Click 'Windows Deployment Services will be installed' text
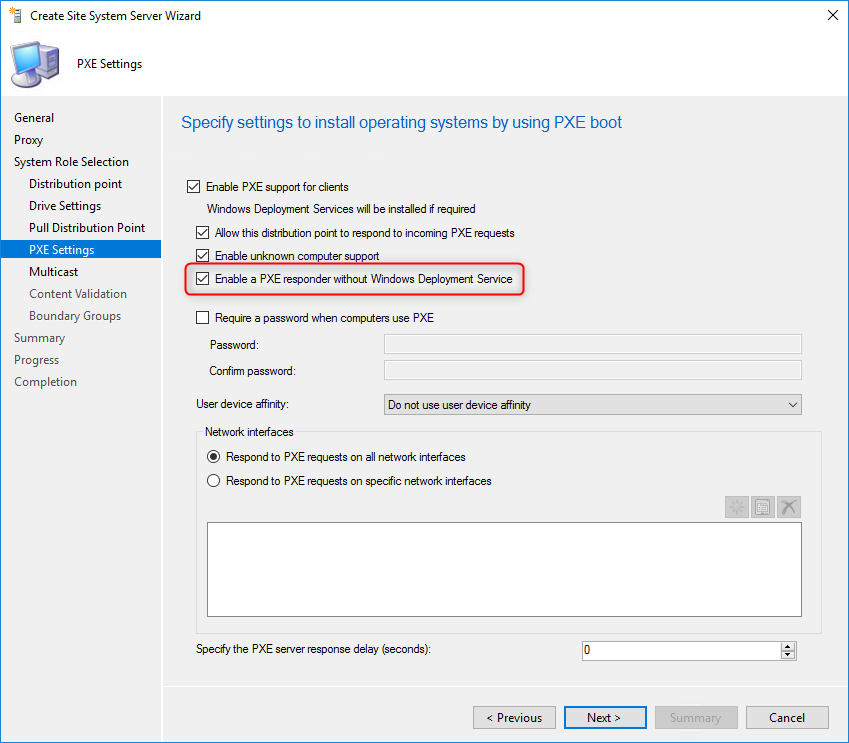The width and height of the screenshot is (849, 743). (341, 209)
